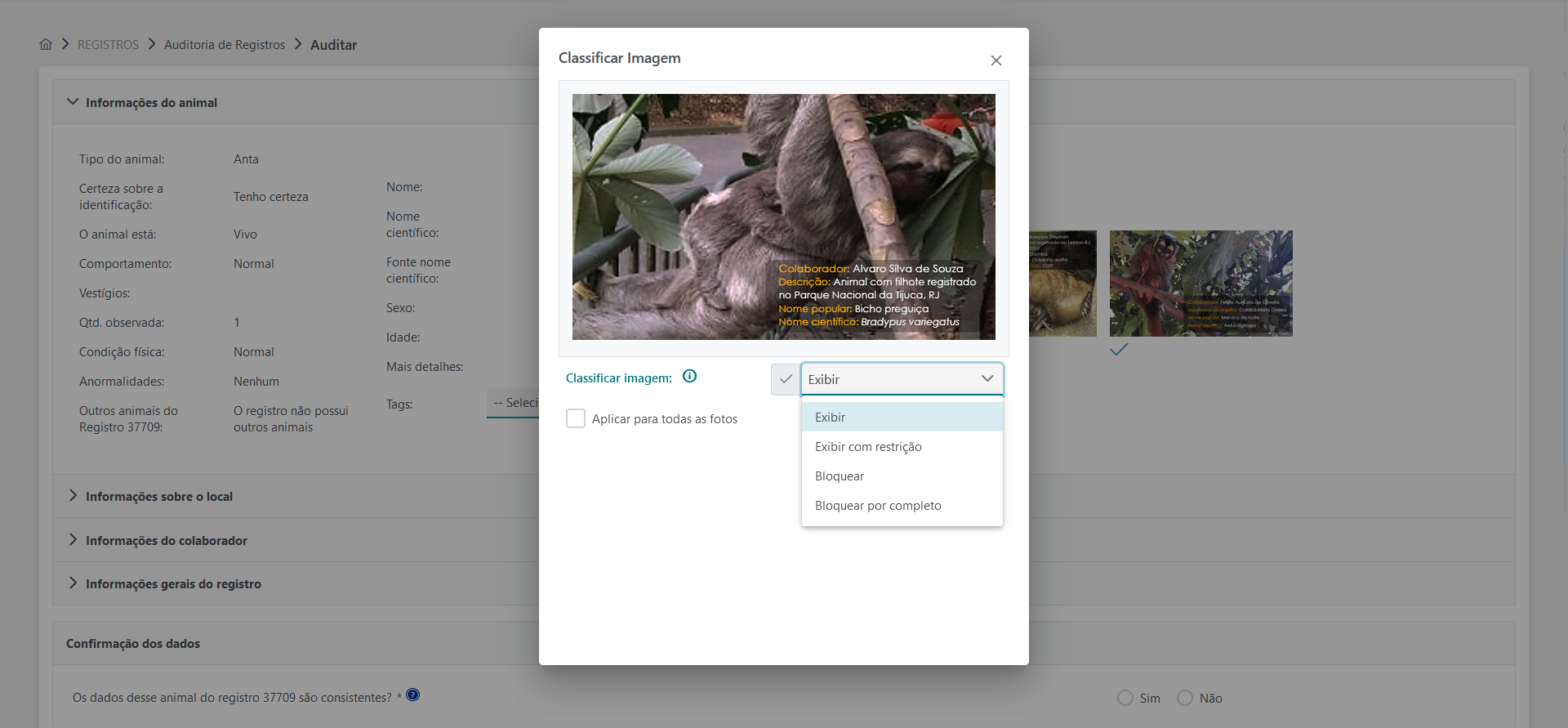
Task: Open the REGISTROS breadcrumb link
Action: pyautogui.click(x=108, y=45)
